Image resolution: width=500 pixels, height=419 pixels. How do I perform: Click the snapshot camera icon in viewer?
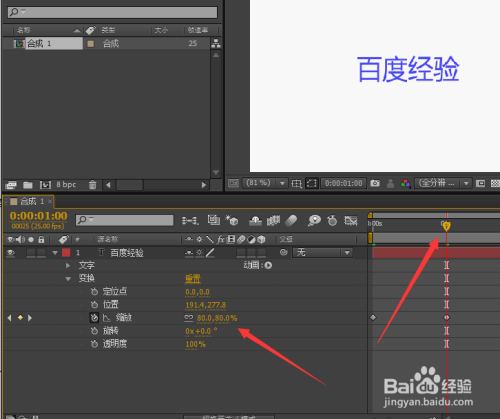coord(375,183)
